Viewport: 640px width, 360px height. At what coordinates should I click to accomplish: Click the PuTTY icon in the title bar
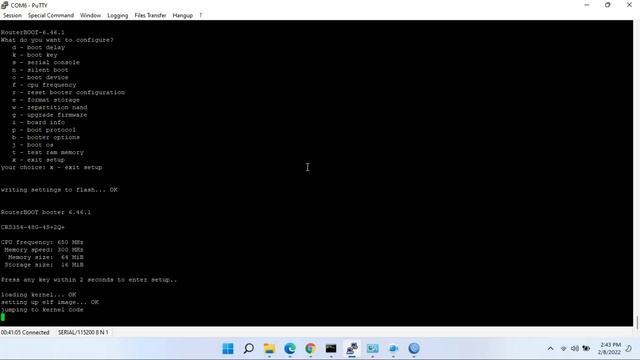point(4,5)
